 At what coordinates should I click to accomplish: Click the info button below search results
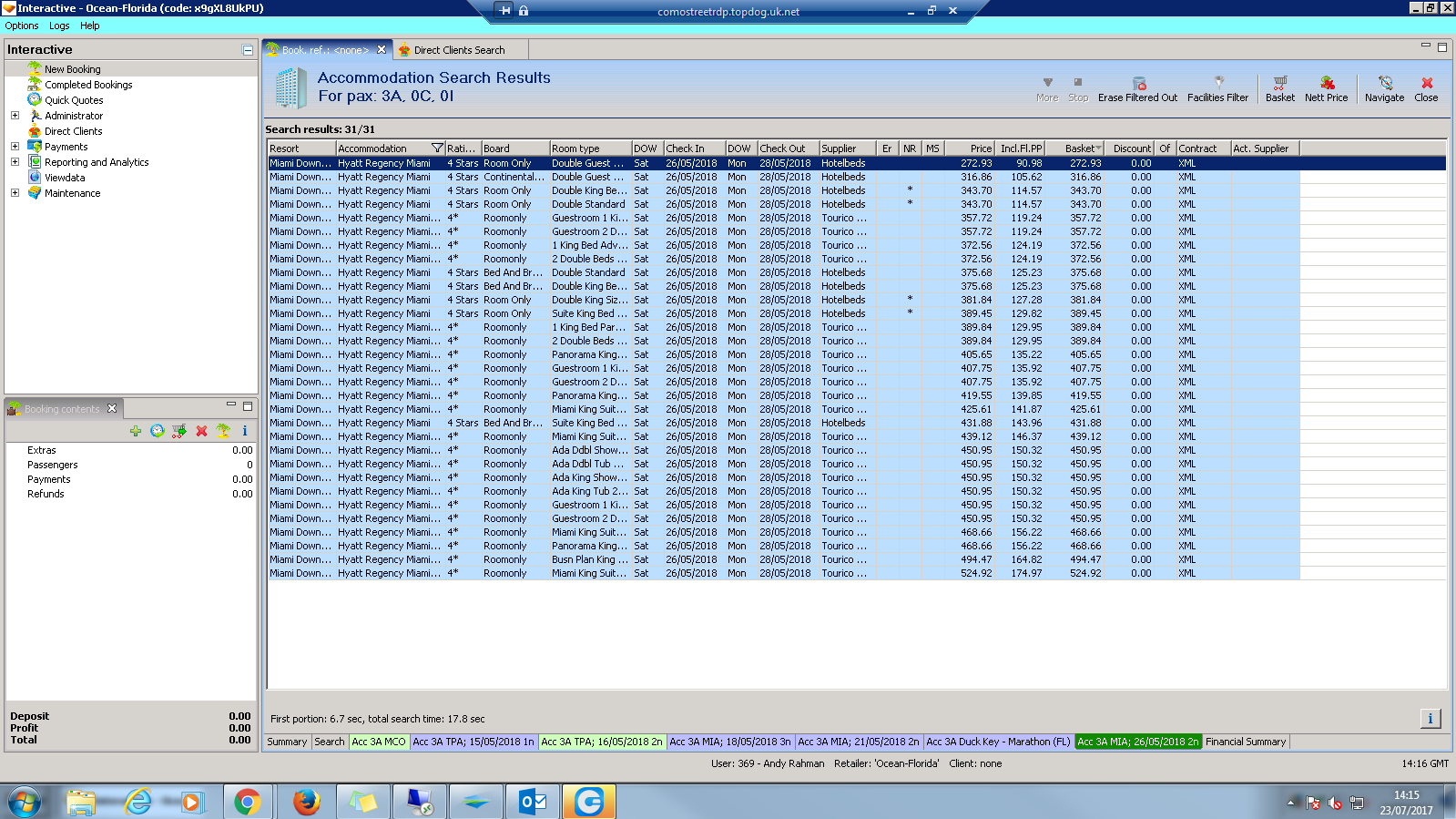point(1431,719)
